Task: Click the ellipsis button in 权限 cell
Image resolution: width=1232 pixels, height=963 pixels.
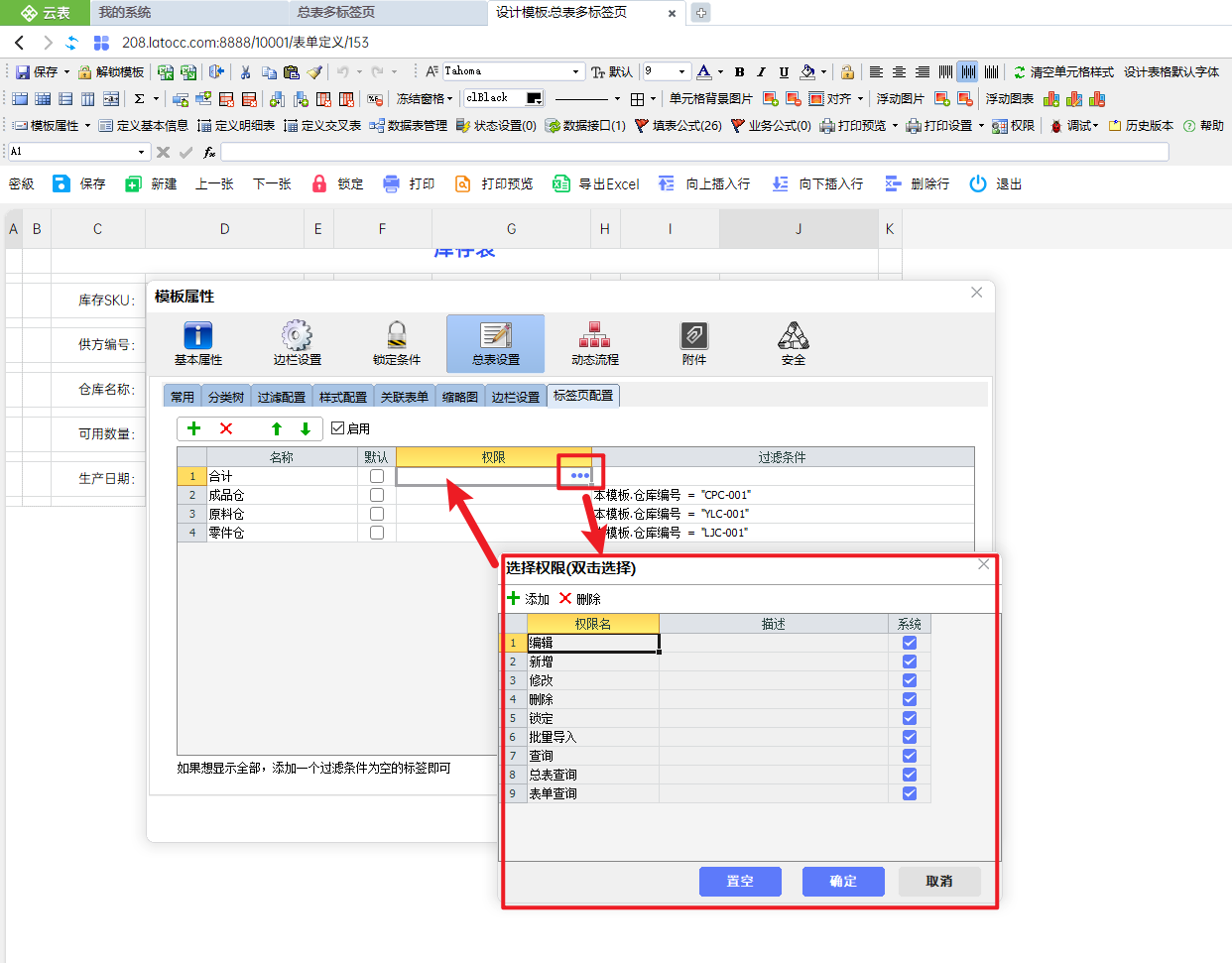Action: pos(580,476)
